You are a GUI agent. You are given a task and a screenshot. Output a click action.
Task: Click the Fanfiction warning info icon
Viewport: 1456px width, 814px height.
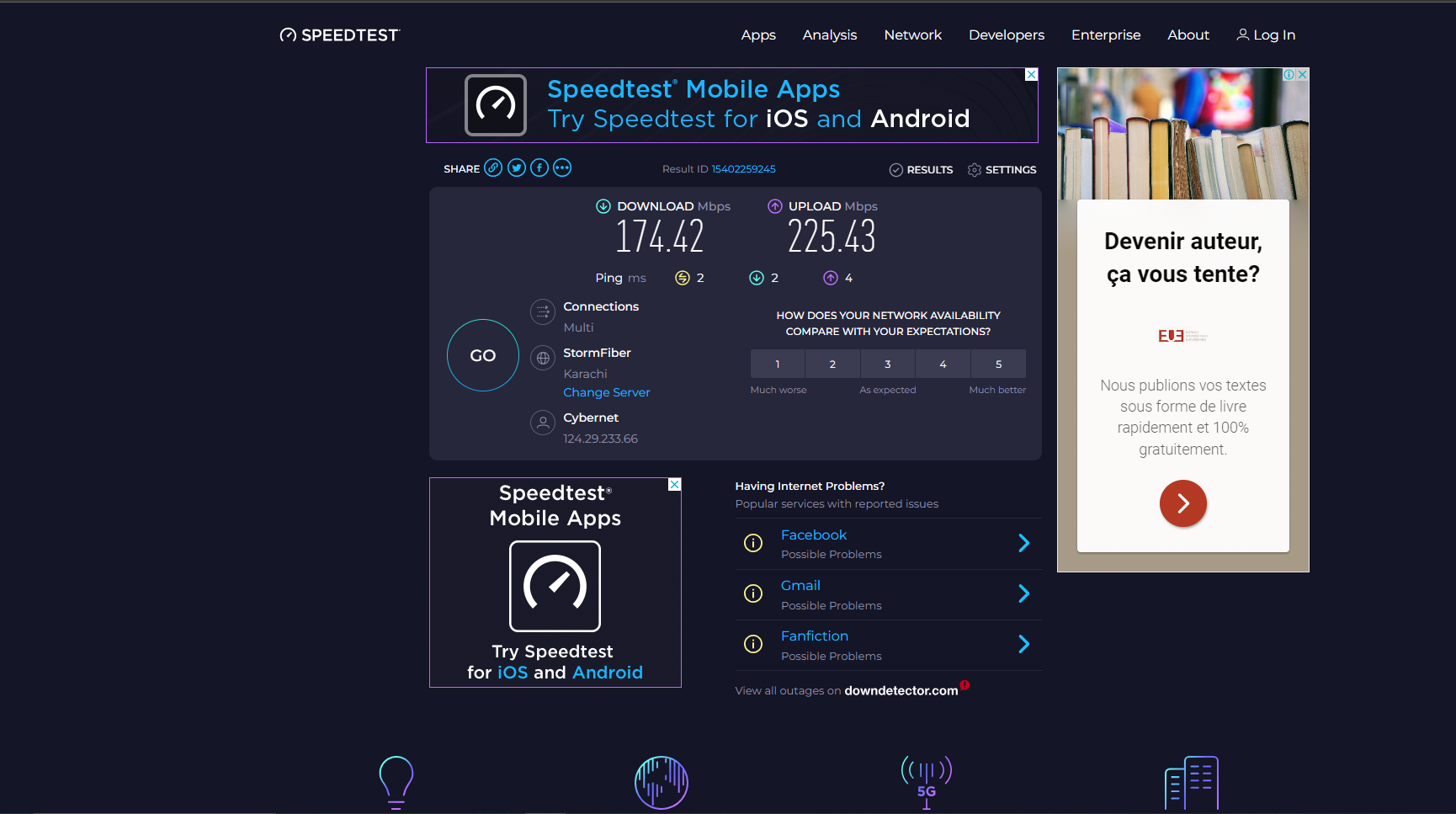(x=753, y=644)
